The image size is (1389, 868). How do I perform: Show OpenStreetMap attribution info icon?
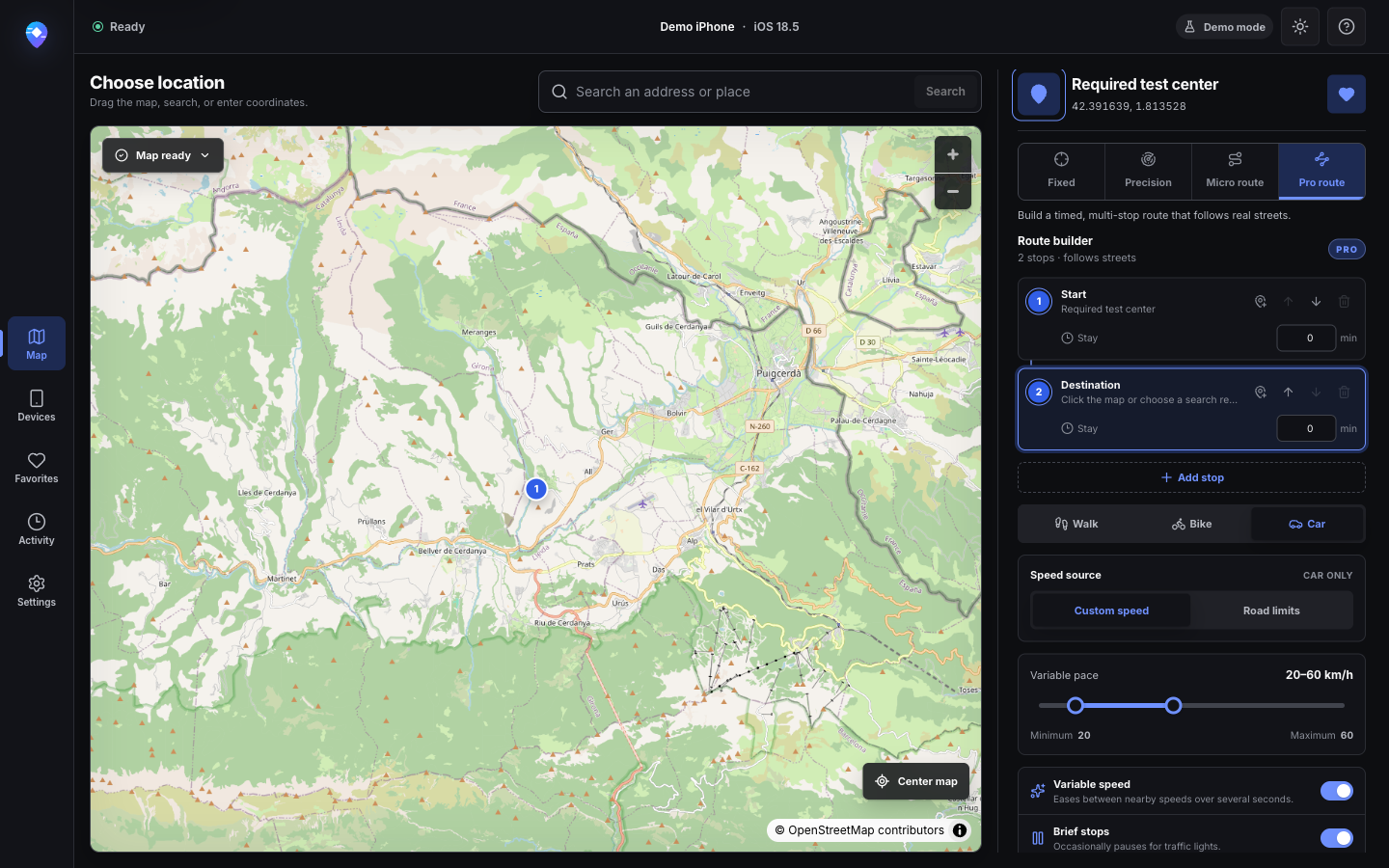960,830
